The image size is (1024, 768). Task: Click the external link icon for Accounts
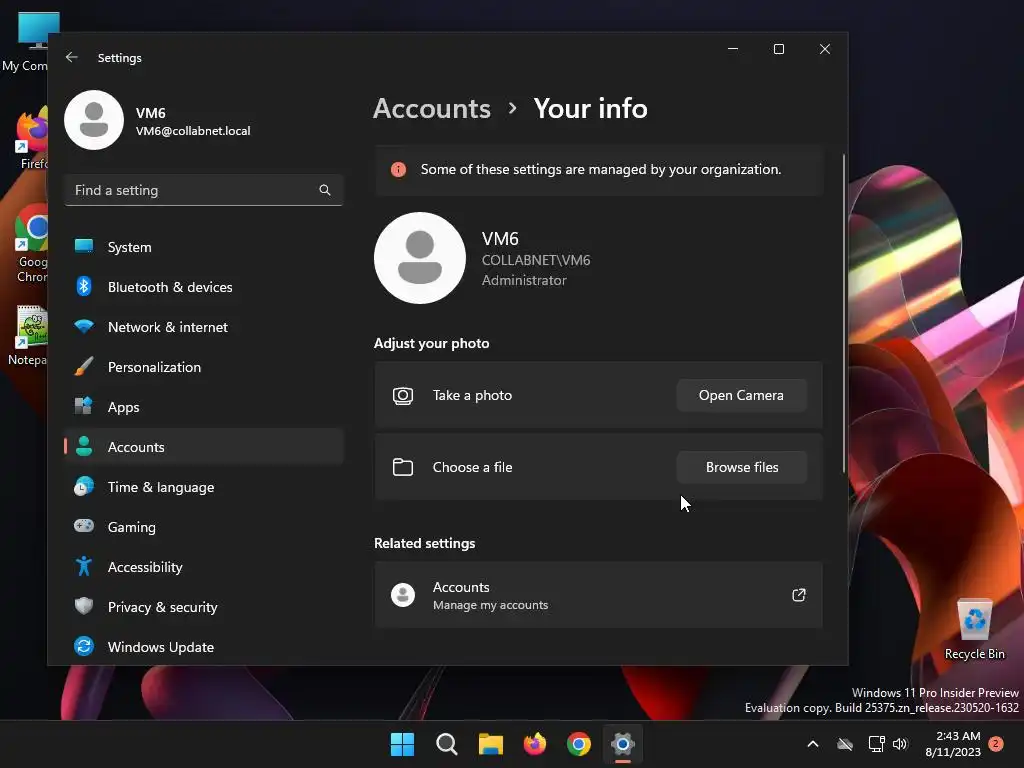pos(798,595)
